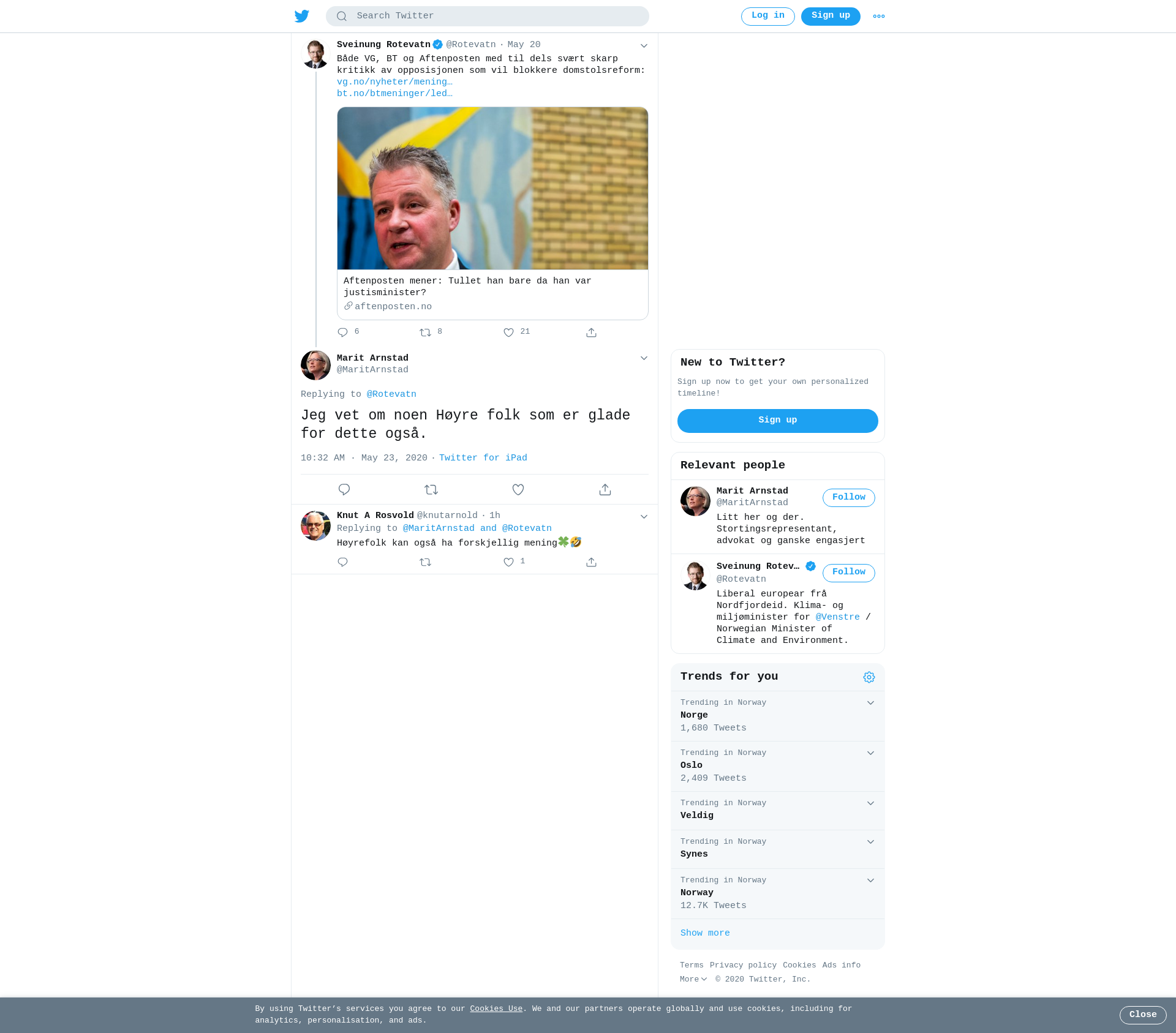Expand options chevron on Sveinung Rotevatn's tweet
The height and width of the screenshot is (1033, 1176).
click(x=644, y=46)
